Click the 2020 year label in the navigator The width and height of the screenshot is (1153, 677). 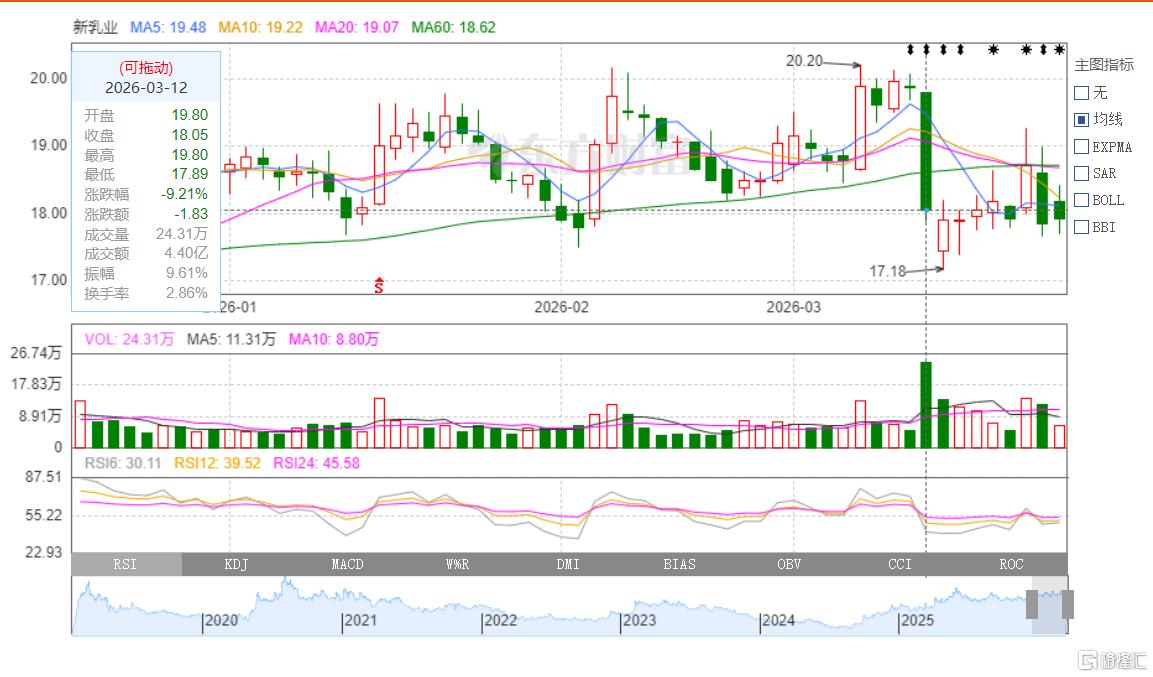[221, 620]
